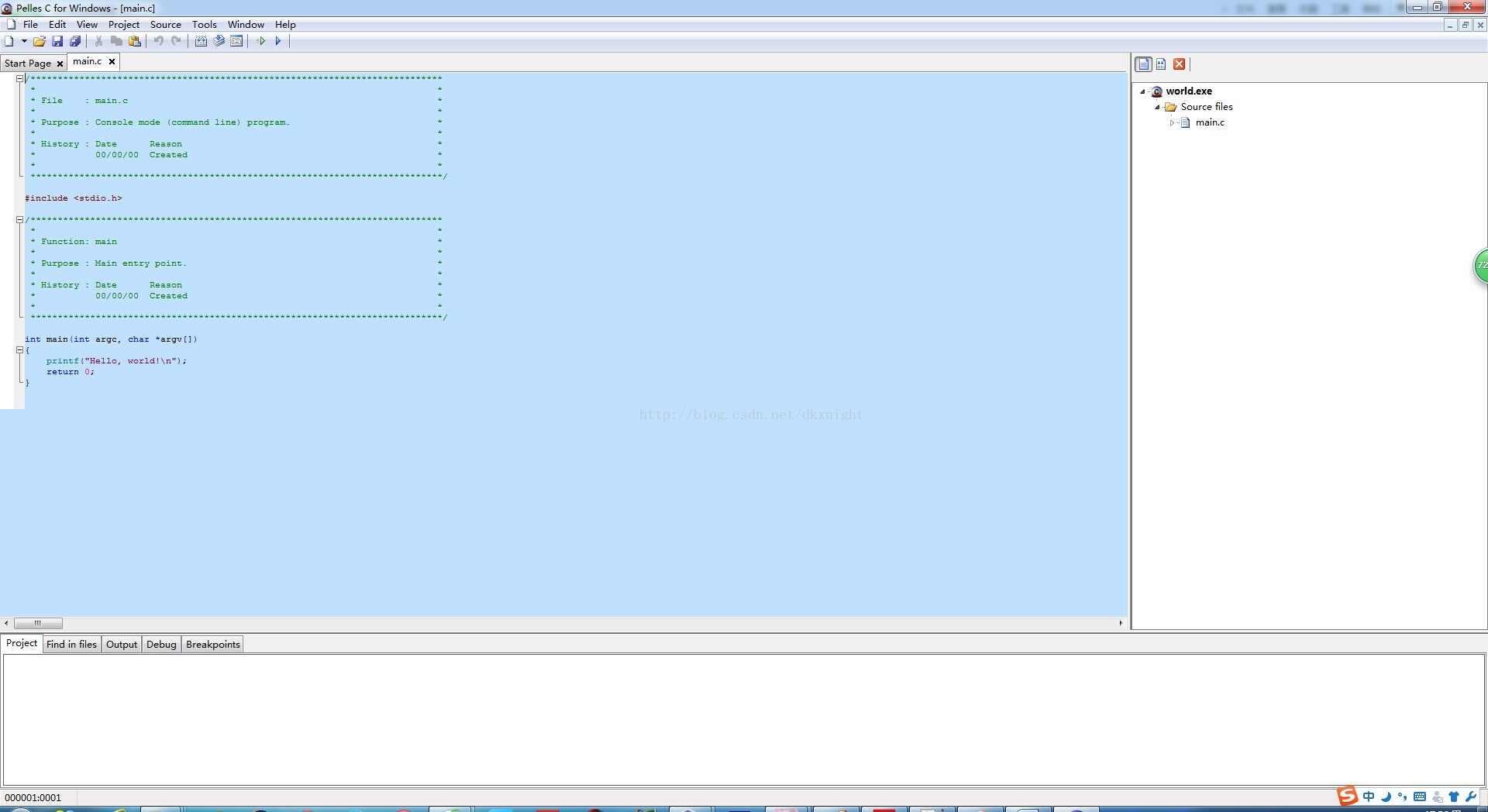This screenshot has width=1488, height=812.
Task: Click the Sogou input method S logo
Action: pyautogui.click(x=1347, y=797)
